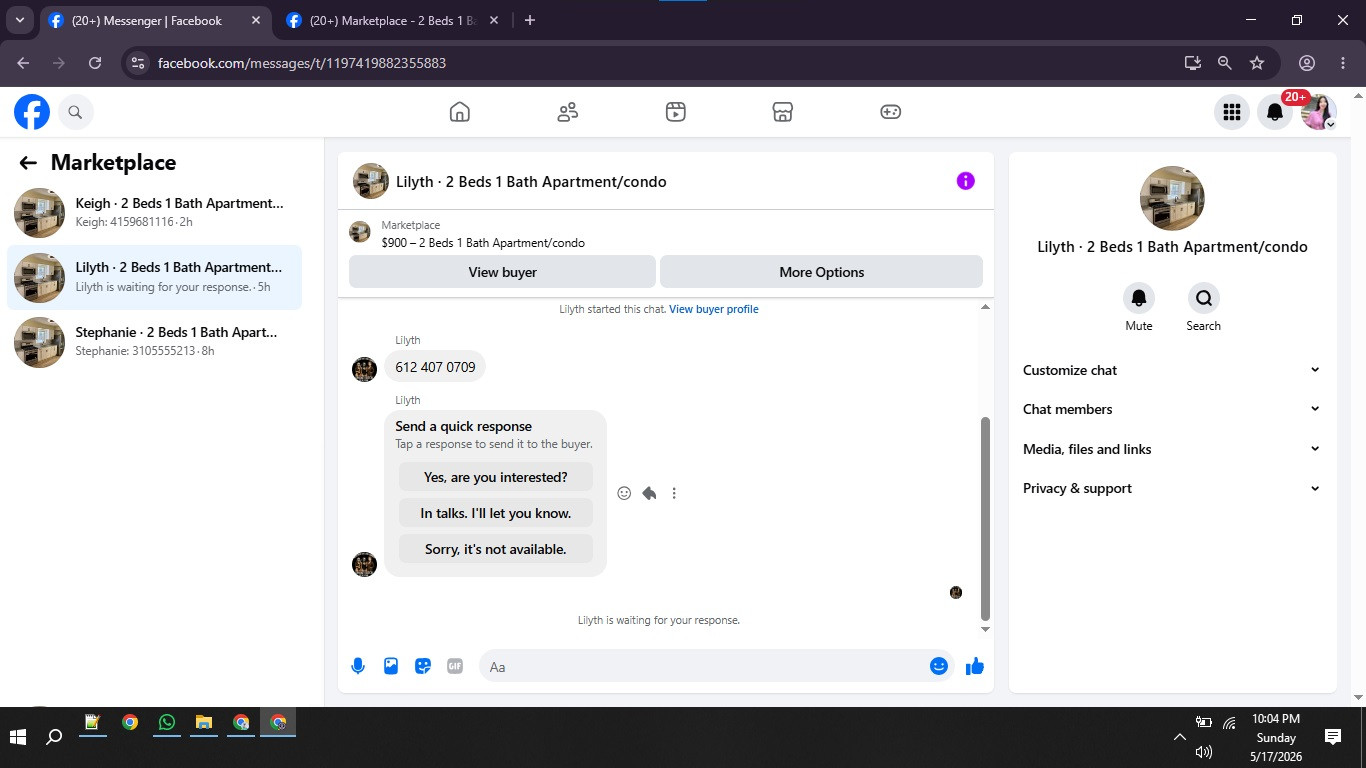This screenshot has width=1366, height=768.
Task: Open the sticker picker icon
Action: (423, 666)
